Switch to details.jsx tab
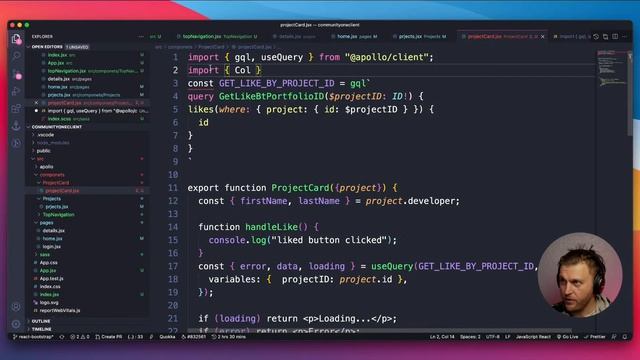Viewport: 640px width, 360px height. coord(294,37)
